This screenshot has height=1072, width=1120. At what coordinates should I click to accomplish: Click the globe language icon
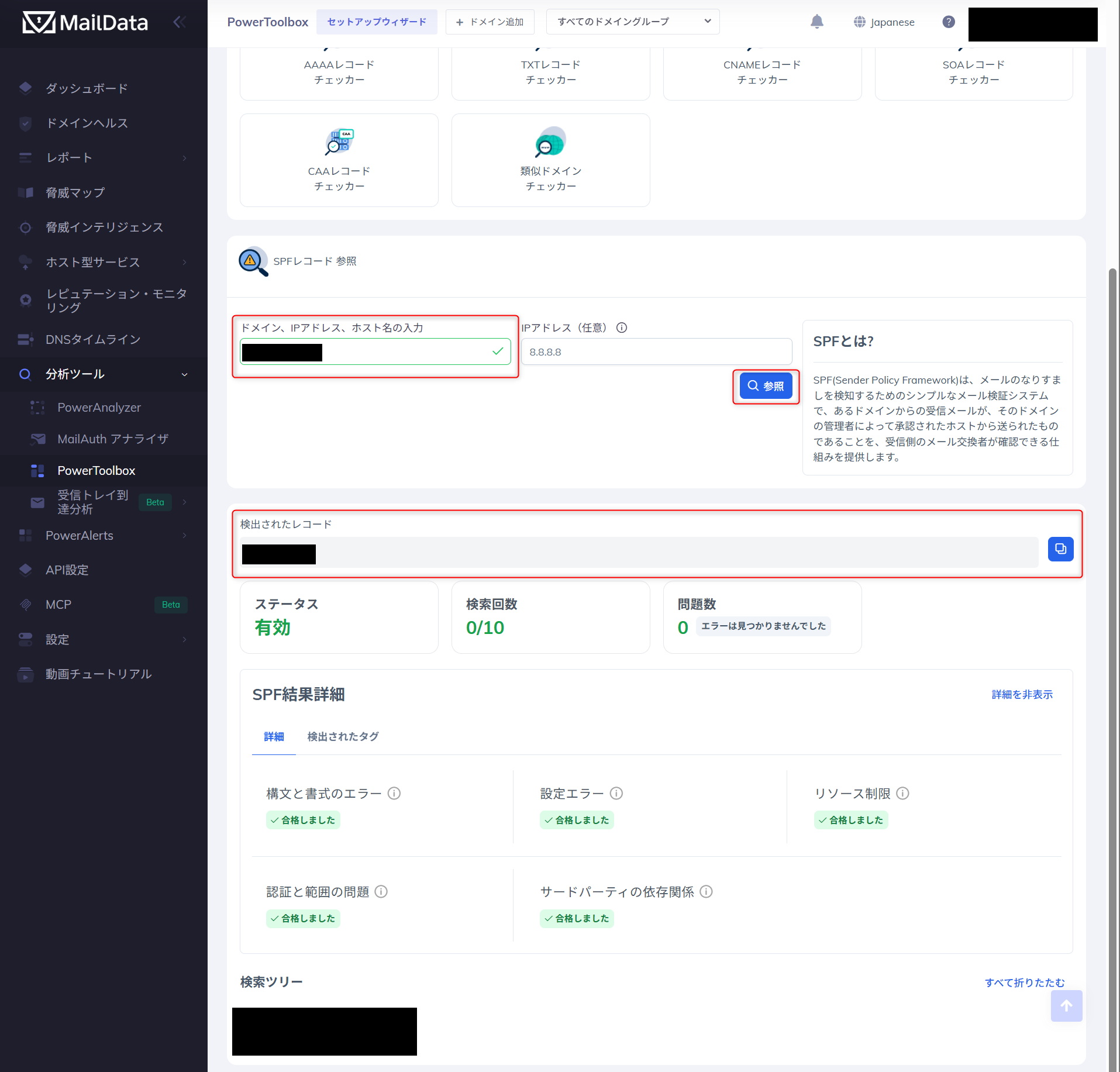[859, 22]
